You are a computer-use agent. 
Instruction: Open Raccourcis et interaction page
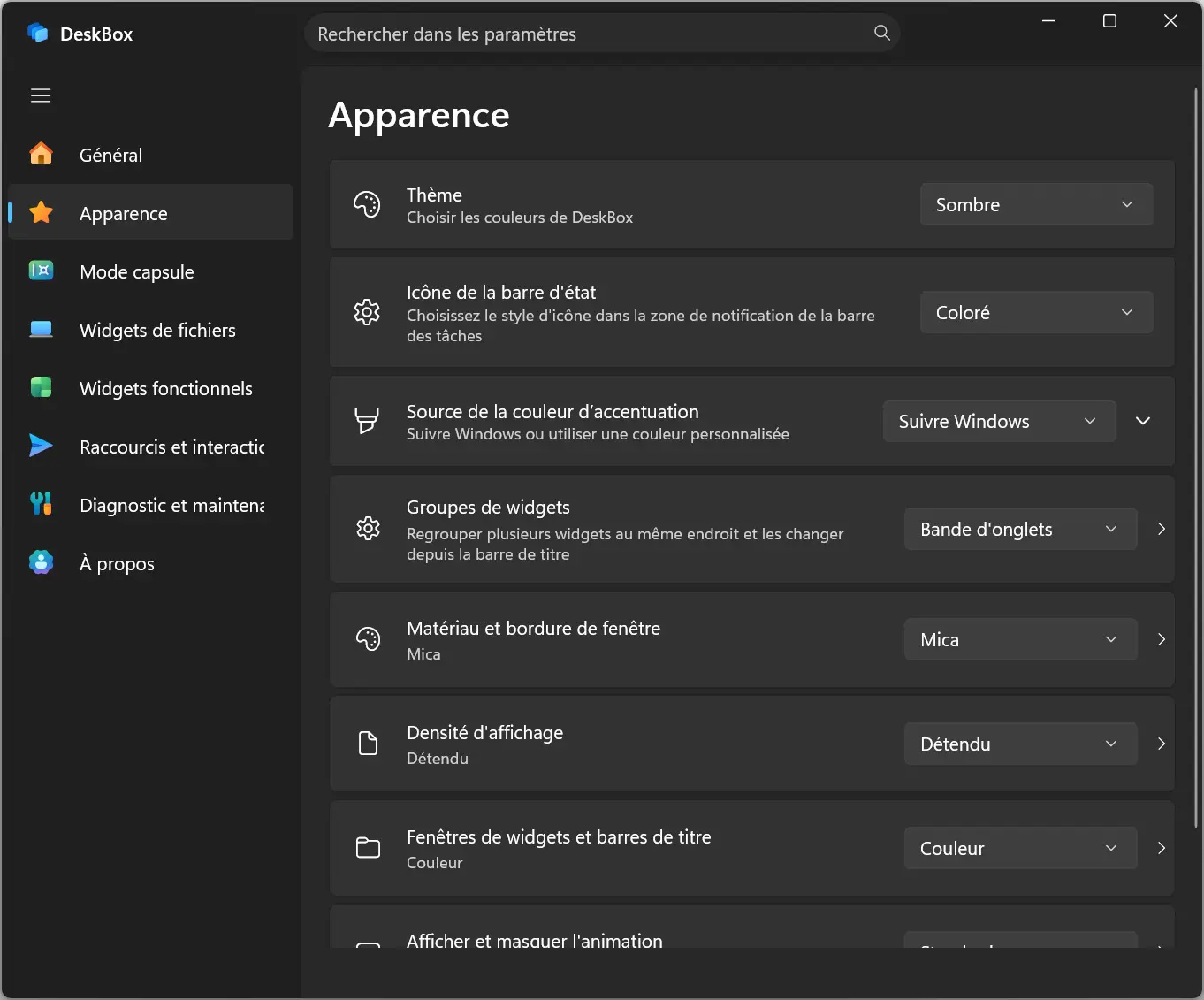pyautogui.click(x=150, y=447)
